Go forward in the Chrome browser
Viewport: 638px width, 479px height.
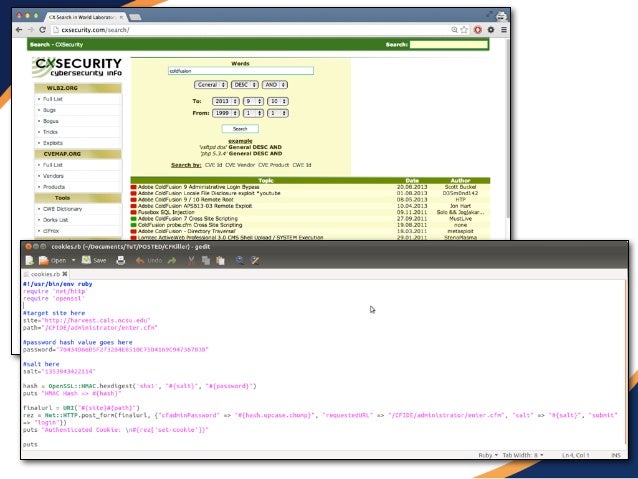pos(31,30)
